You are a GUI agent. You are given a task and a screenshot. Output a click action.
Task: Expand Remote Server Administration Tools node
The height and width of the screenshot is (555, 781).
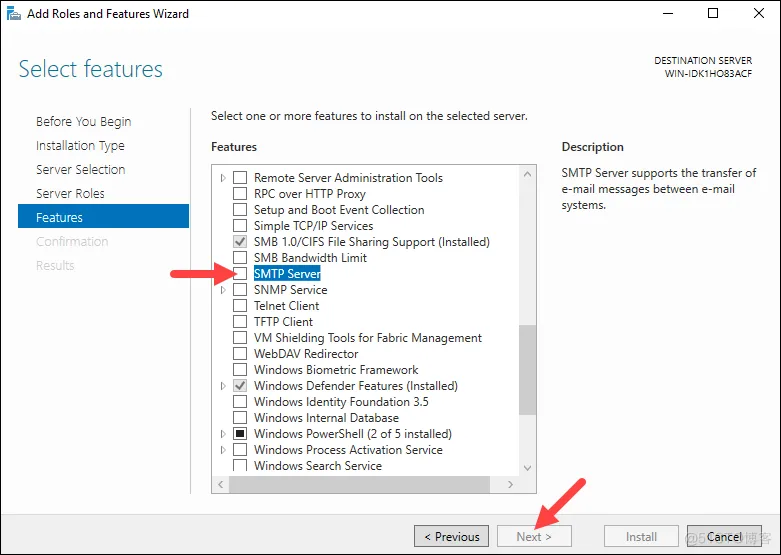(x=223, y=178)
